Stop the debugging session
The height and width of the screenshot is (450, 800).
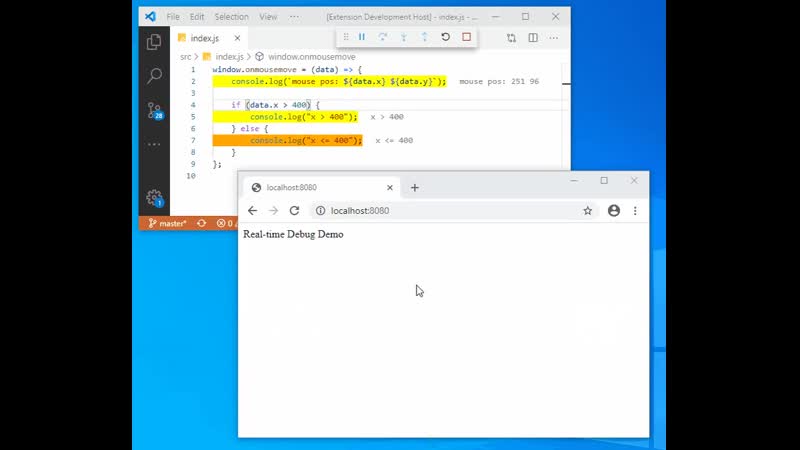tap(466, 37)
